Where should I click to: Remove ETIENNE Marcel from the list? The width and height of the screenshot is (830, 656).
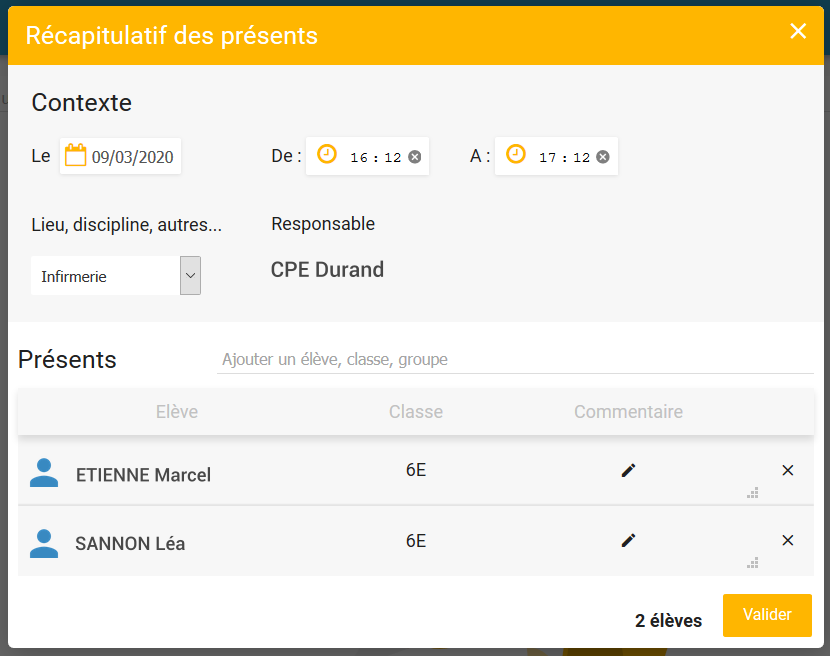point(788,470)
